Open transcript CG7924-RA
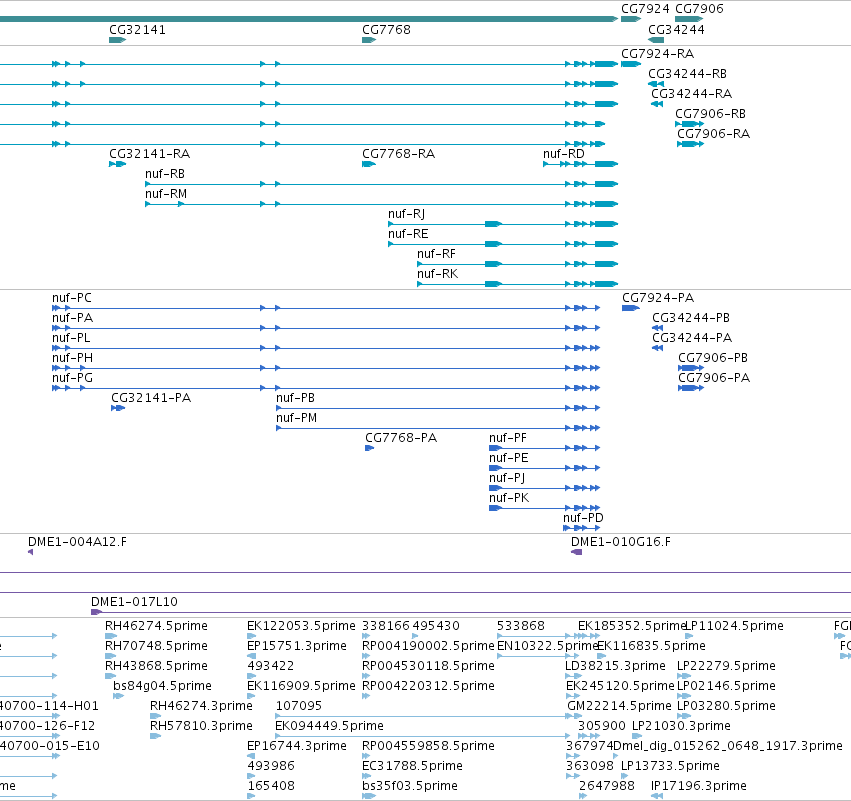The width and height of the screenshot is (851, 801). point(657,54)
